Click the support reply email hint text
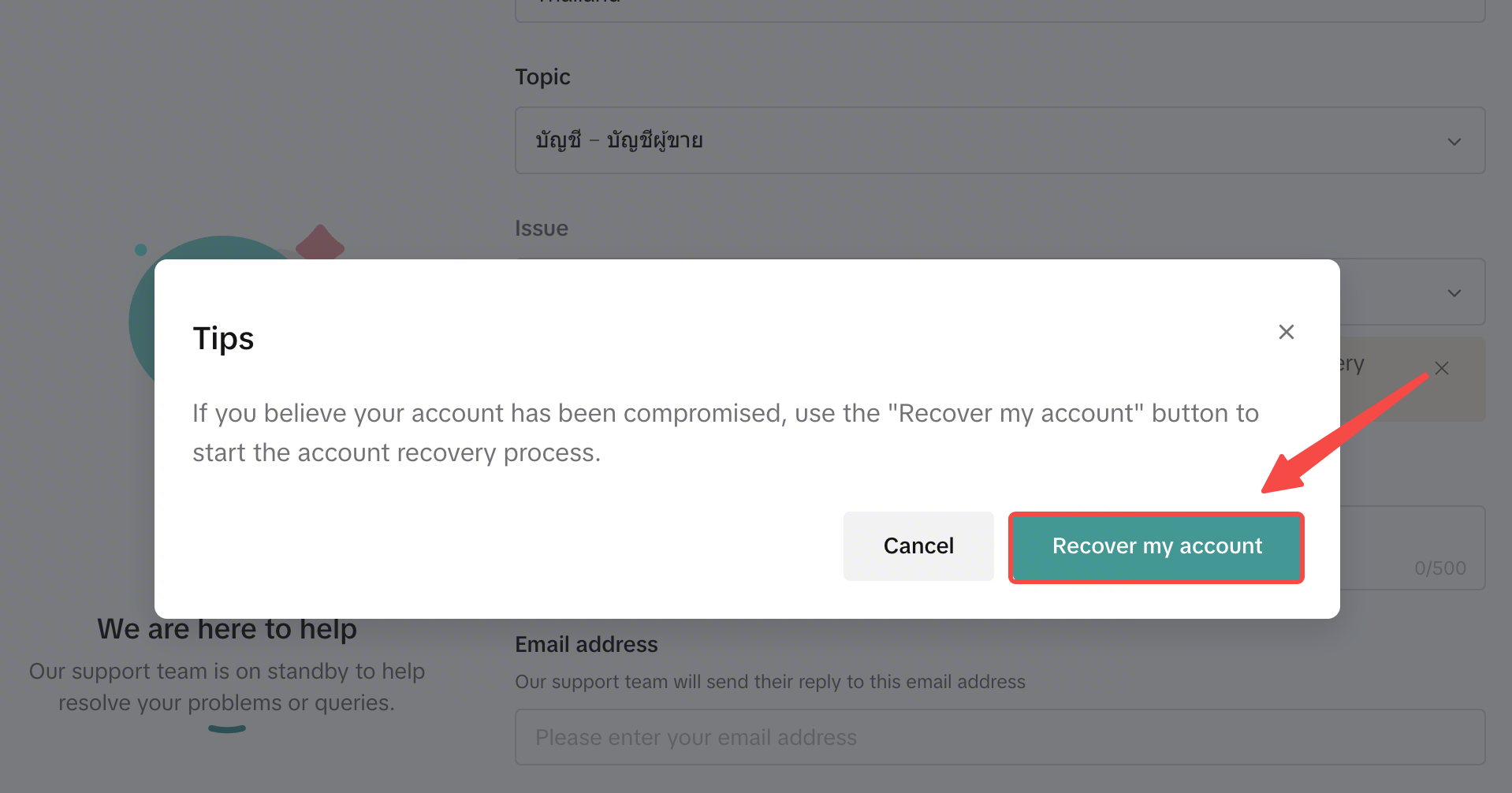Screen dimensions: 1512x793 (x=770, y=682)
